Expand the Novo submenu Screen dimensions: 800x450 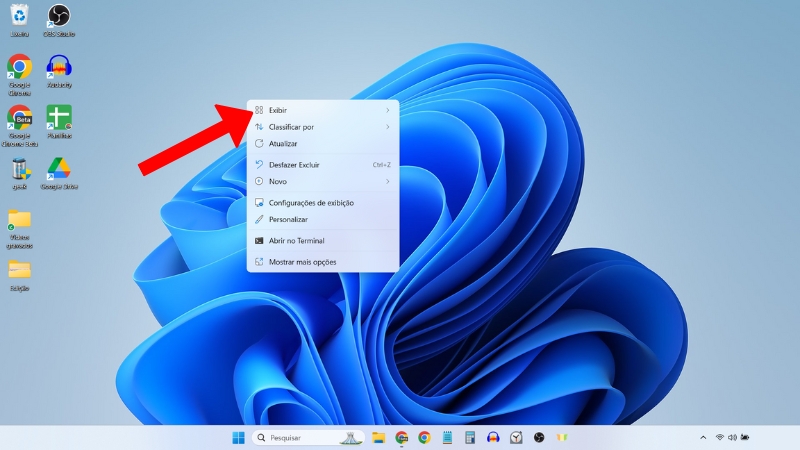click(x=322, y=181)
